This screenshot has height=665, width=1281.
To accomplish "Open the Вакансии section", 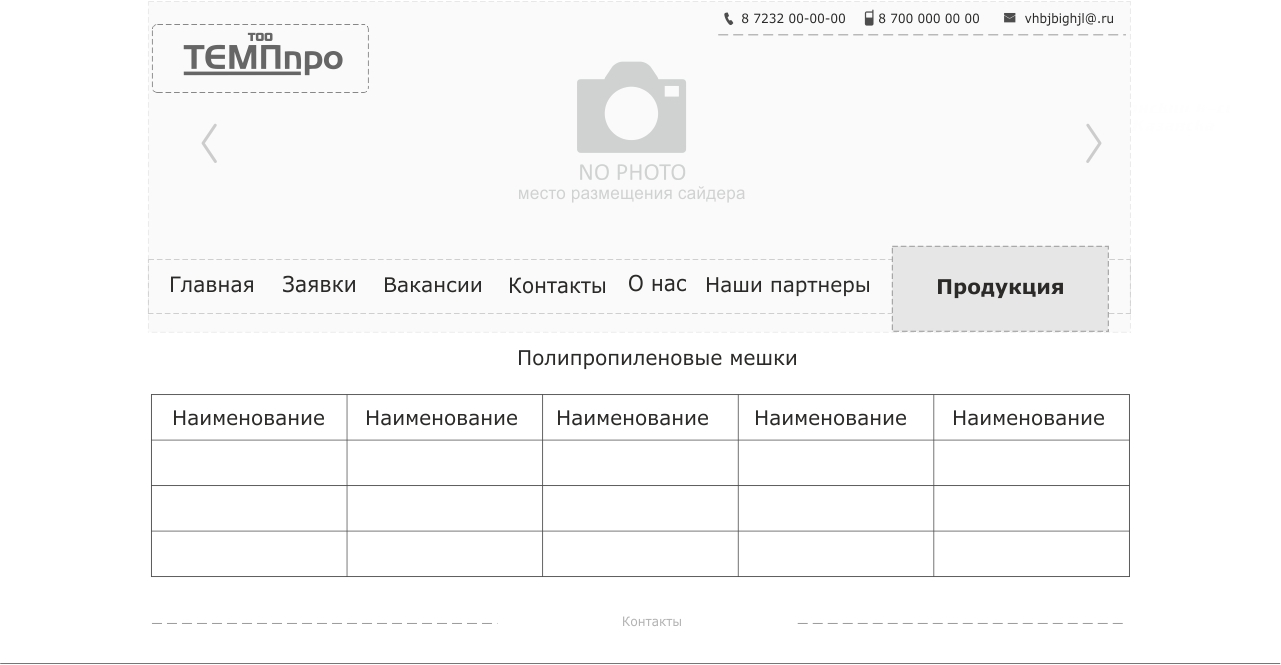I will [432, 285].
